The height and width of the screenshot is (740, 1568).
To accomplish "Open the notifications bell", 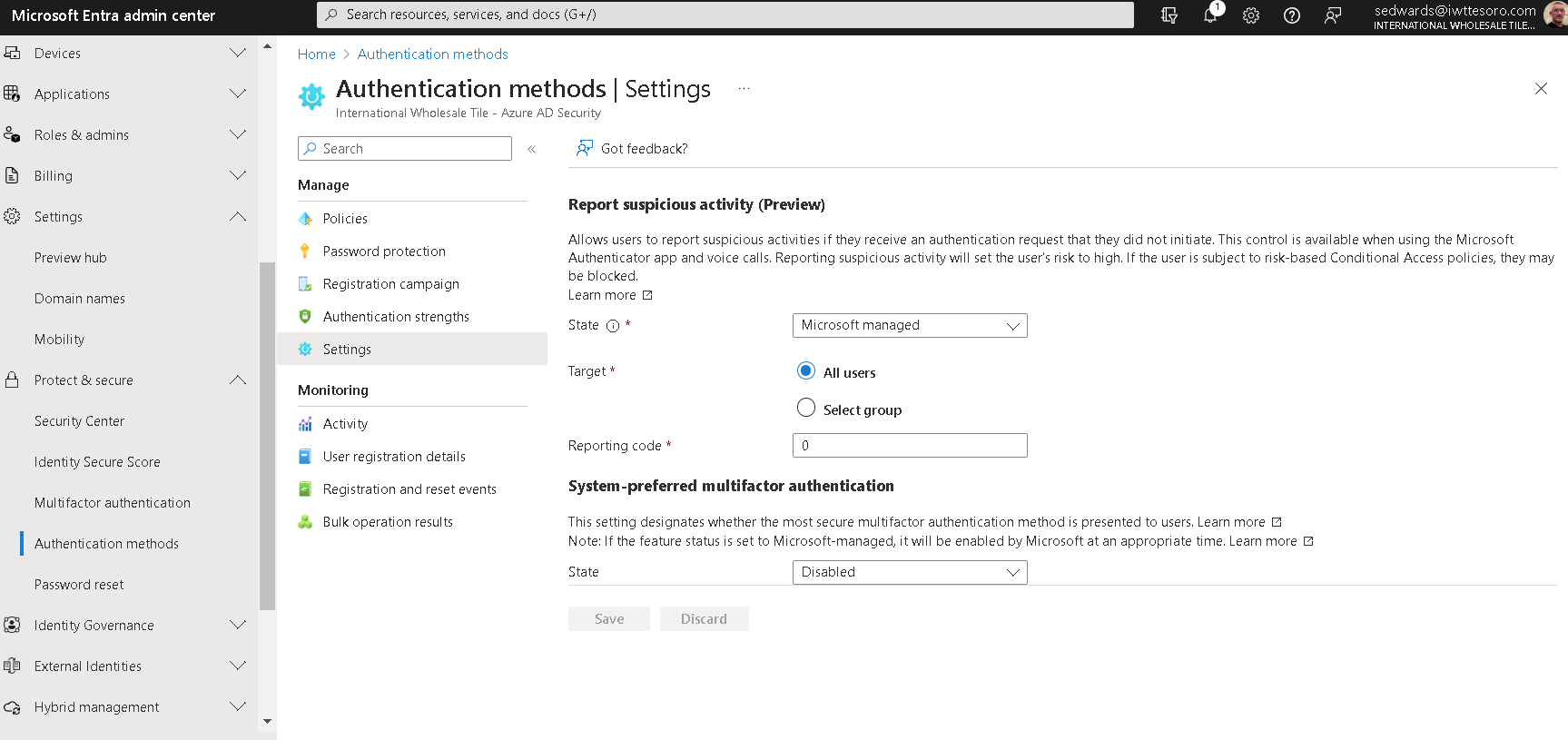I will click(x=1211, y=15).
